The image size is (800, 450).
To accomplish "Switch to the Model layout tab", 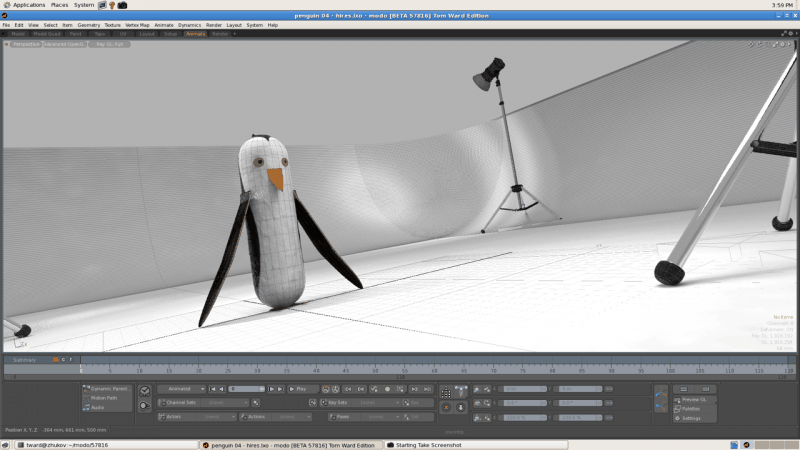I will 18,34.
